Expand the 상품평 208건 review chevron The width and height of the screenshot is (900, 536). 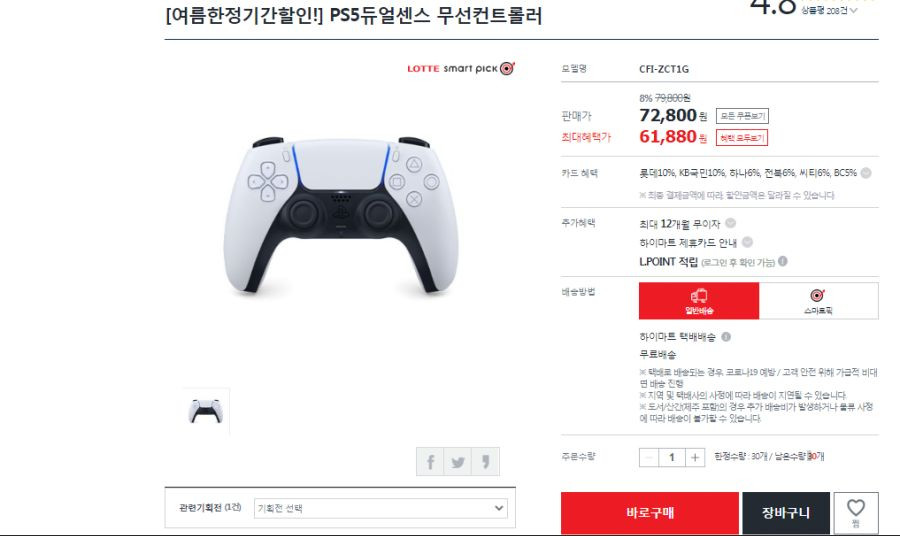tap(854, 11)
